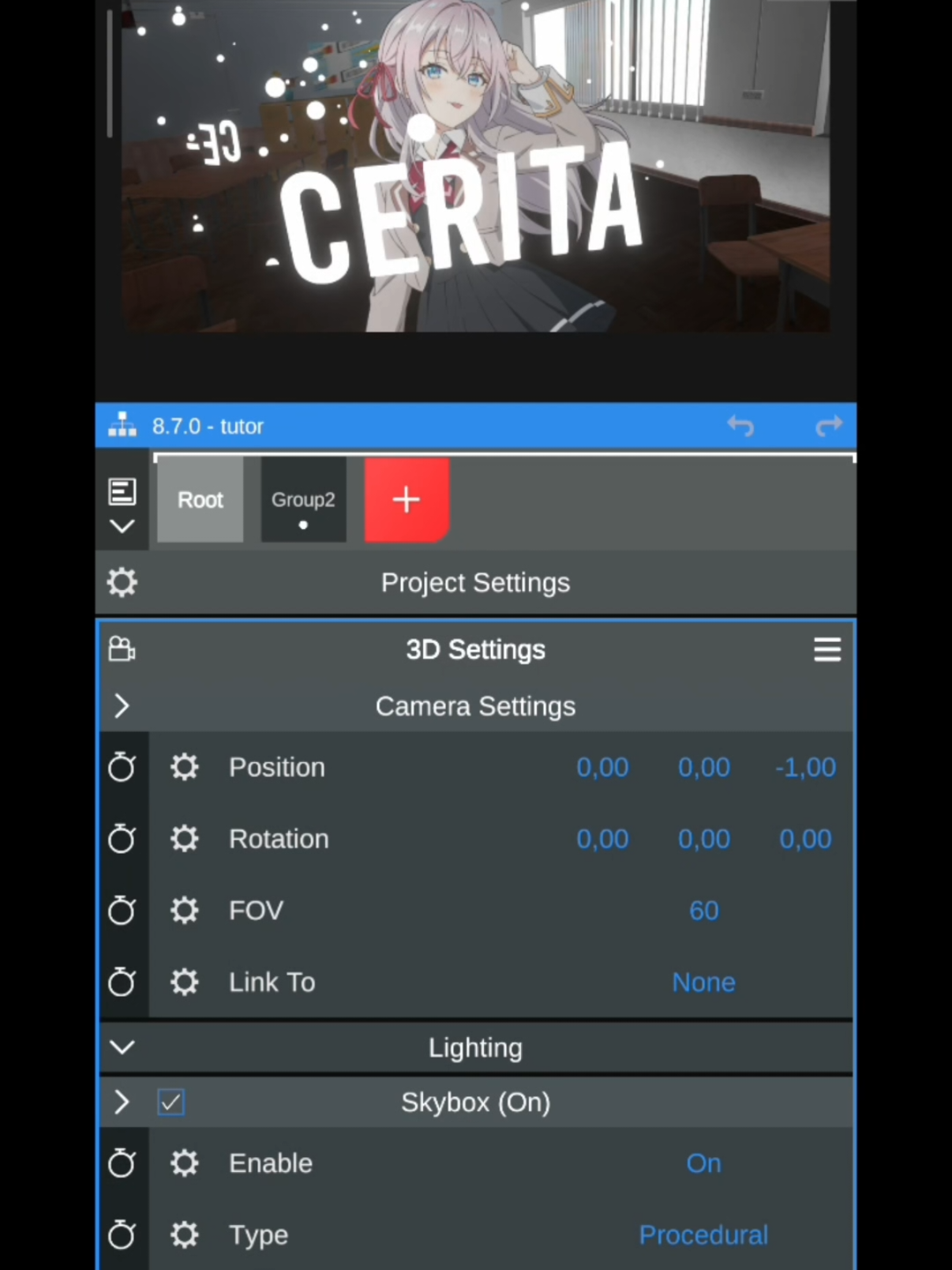Open the Position property gear
Screen dimensions: 952x1270
pos(185,767)
